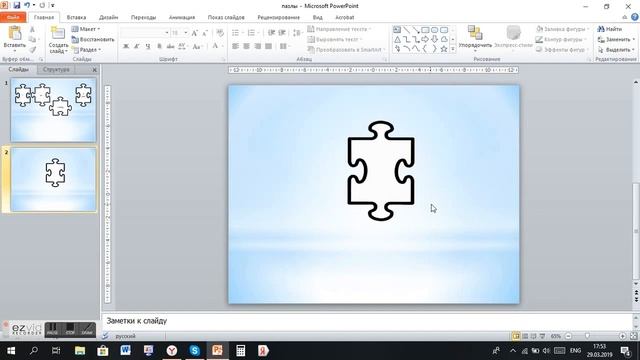Viewport: 640px width, 360px height.
Task: Save the presentation from quick access toolbar
Action: pos(17,5)
